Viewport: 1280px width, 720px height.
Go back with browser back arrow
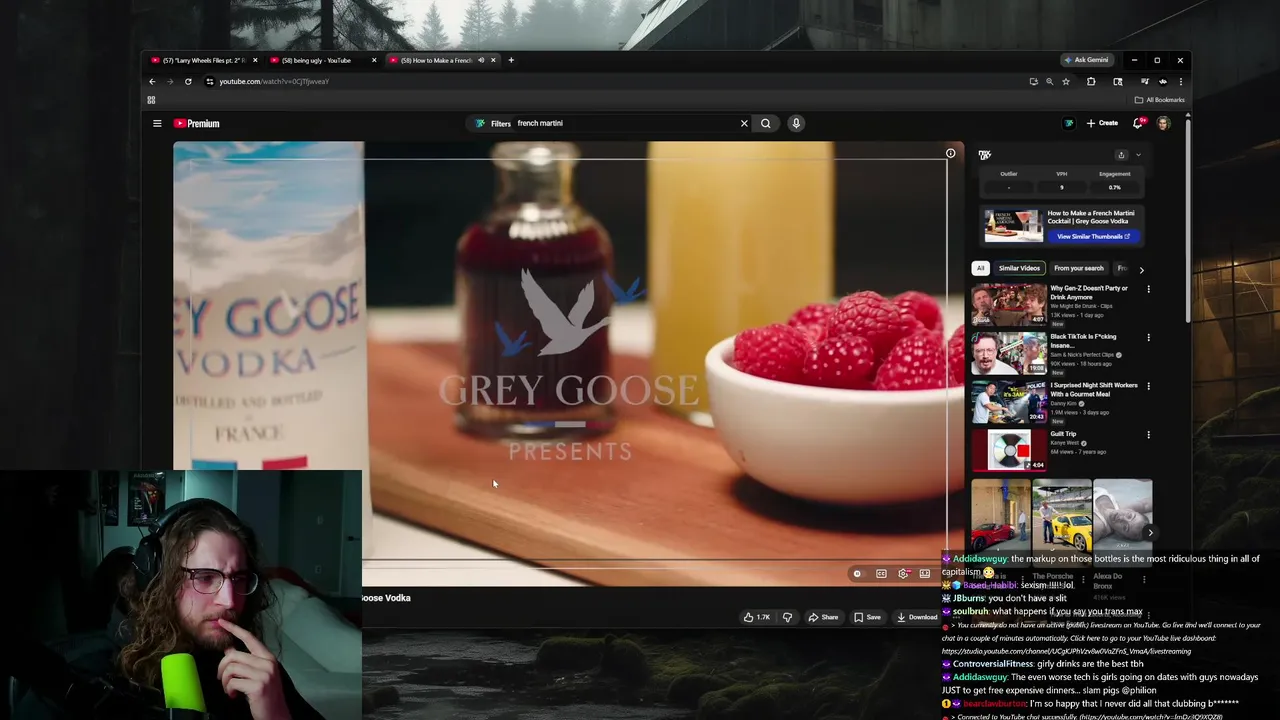click(152, 81)
